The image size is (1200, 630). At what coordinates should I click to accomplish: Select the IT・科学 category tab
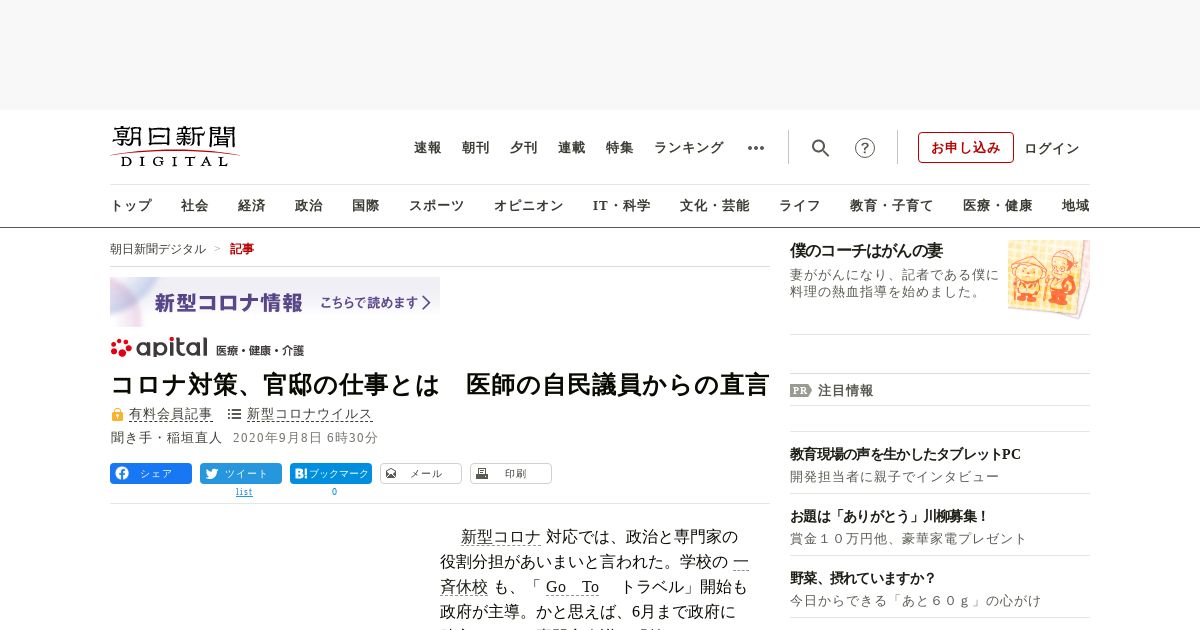point(622,206)
